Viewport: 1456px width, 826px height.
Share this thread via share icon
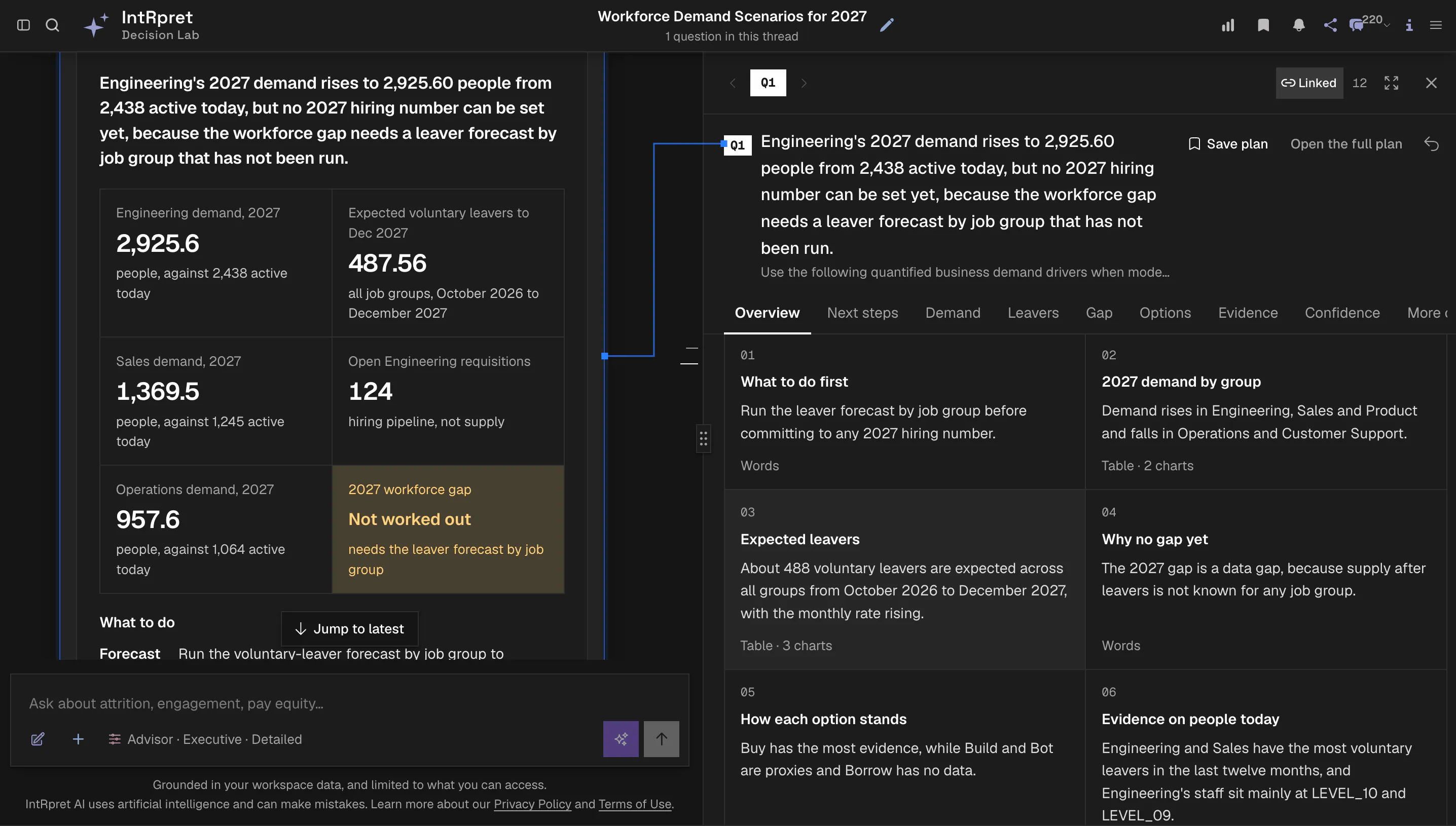pyautogui.click(x=1330, y=25)
